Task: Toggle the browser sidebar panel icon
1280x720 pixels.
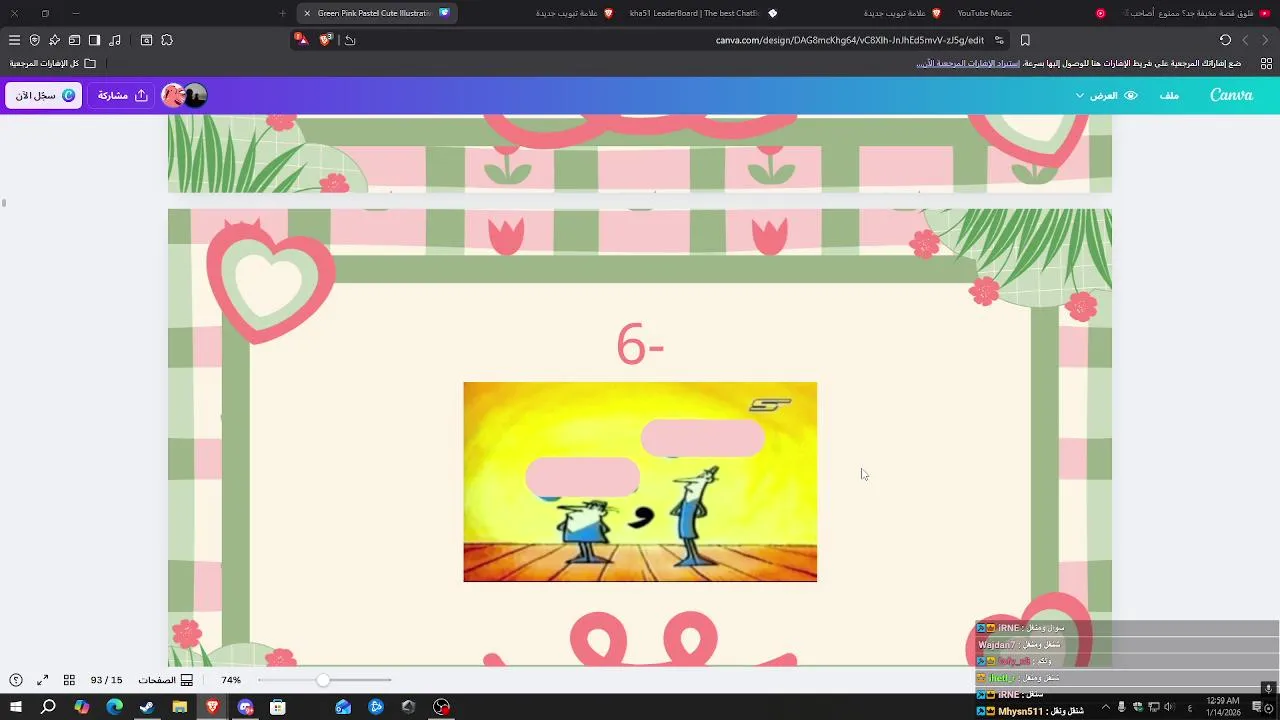Action: 95,40
